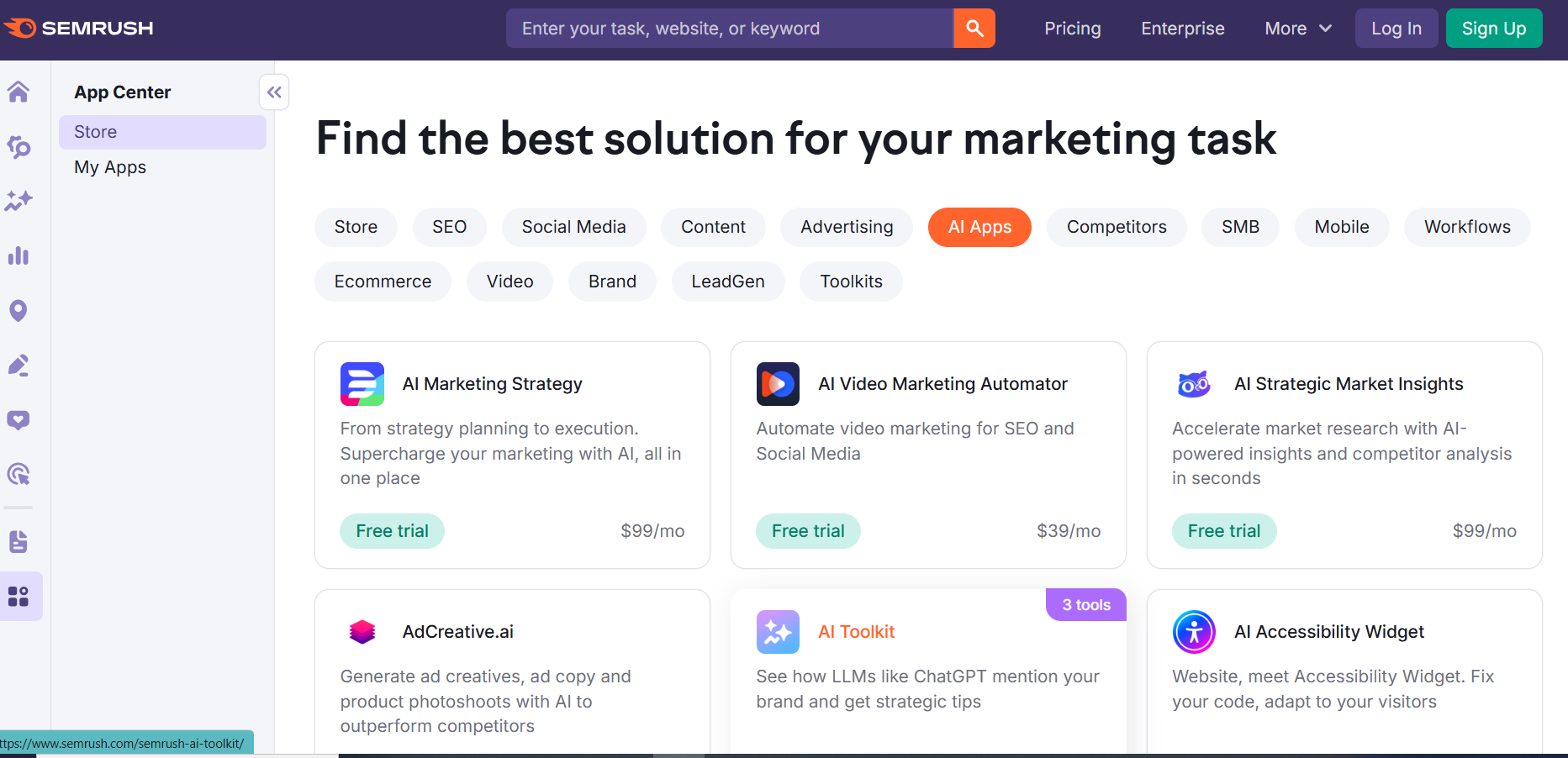Open the AI Accessibility Widget title
Image resolution: width=1568 pixels, height=758 pixels.
coord(1329,632)
